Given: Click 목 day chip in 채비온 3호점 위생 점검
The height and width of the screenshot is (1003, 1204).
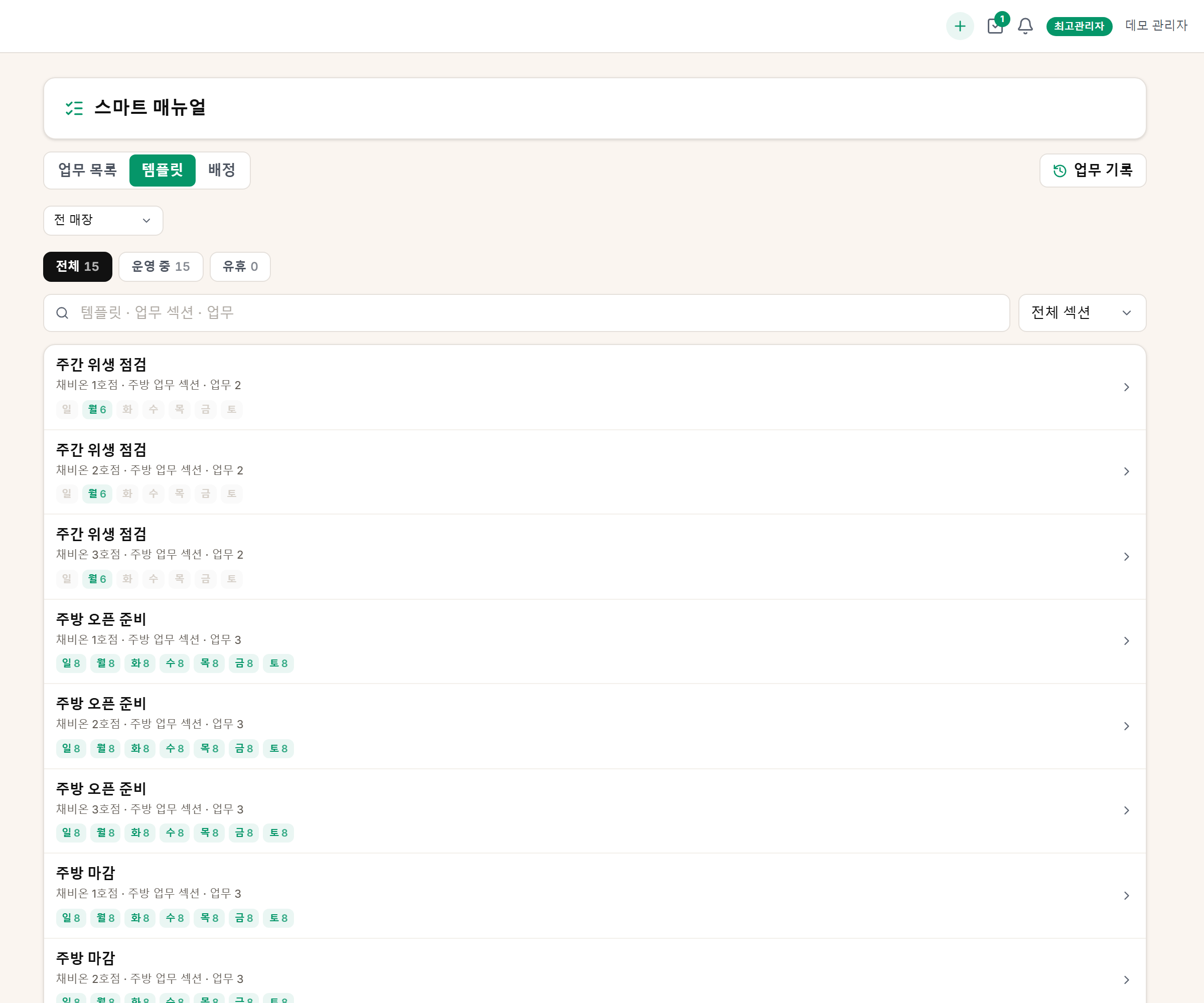Looking at the screenshot, I should tap(180, 579).
